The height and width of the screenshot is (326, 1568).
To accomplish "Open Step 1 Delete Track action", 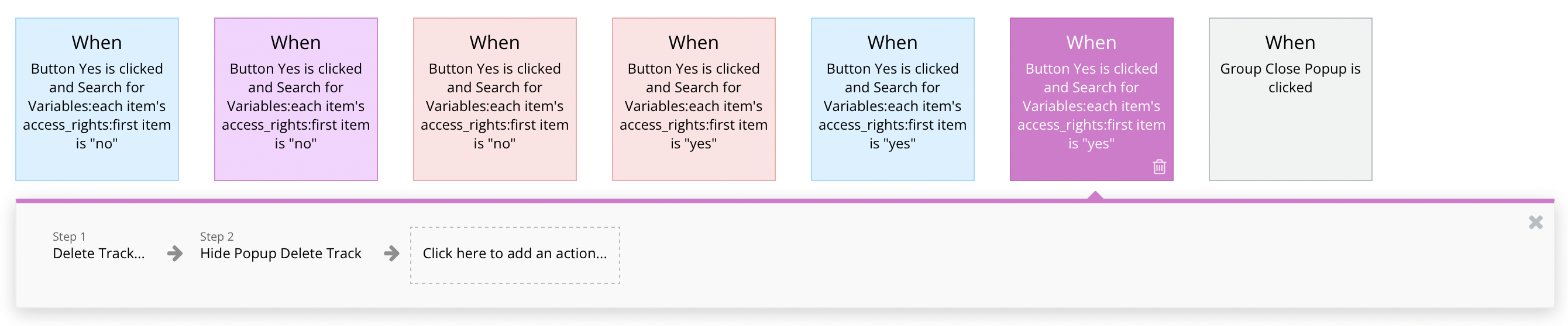I will point(99,254).
